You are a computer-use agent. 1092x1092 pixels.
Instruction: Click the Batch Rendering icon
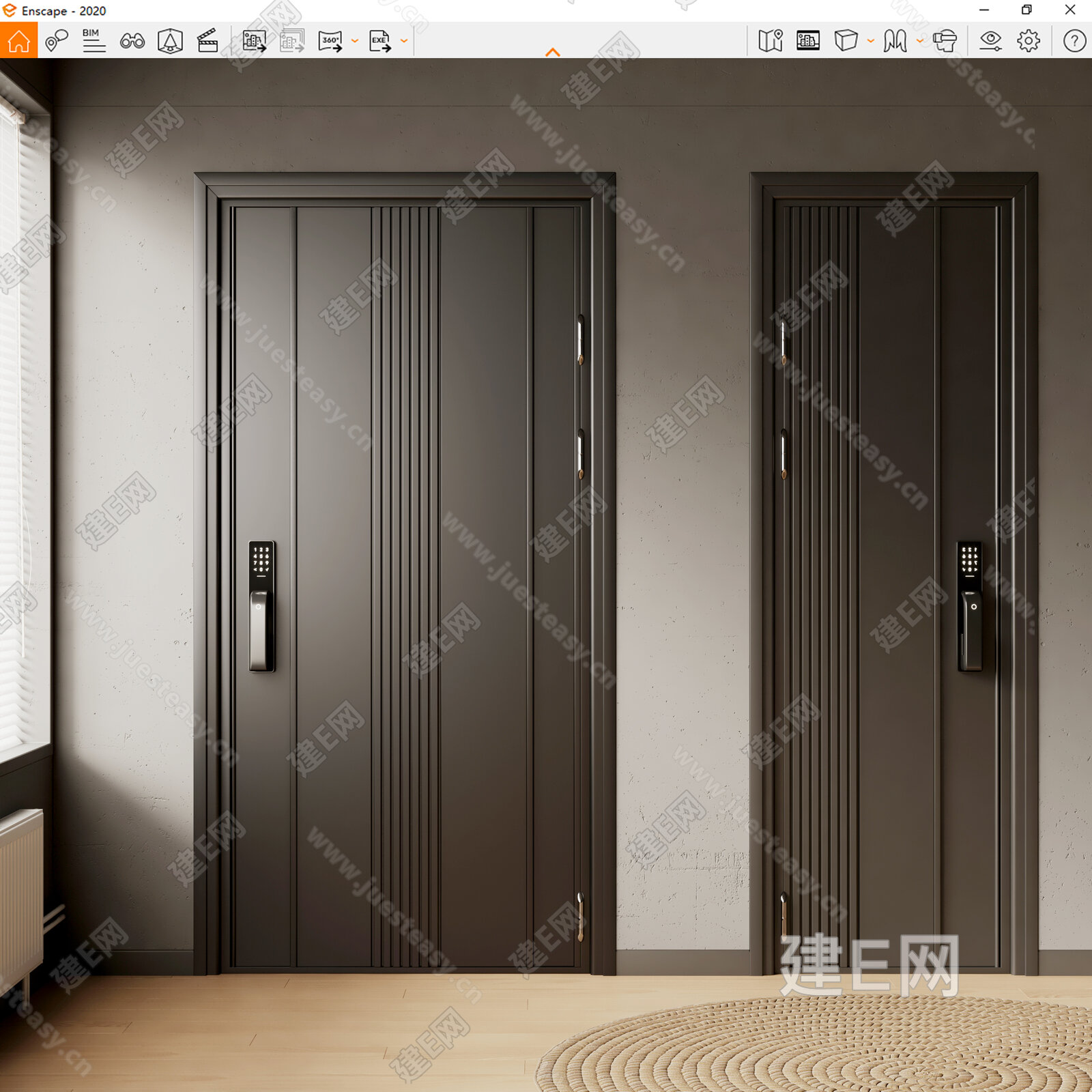click(292, 41)
